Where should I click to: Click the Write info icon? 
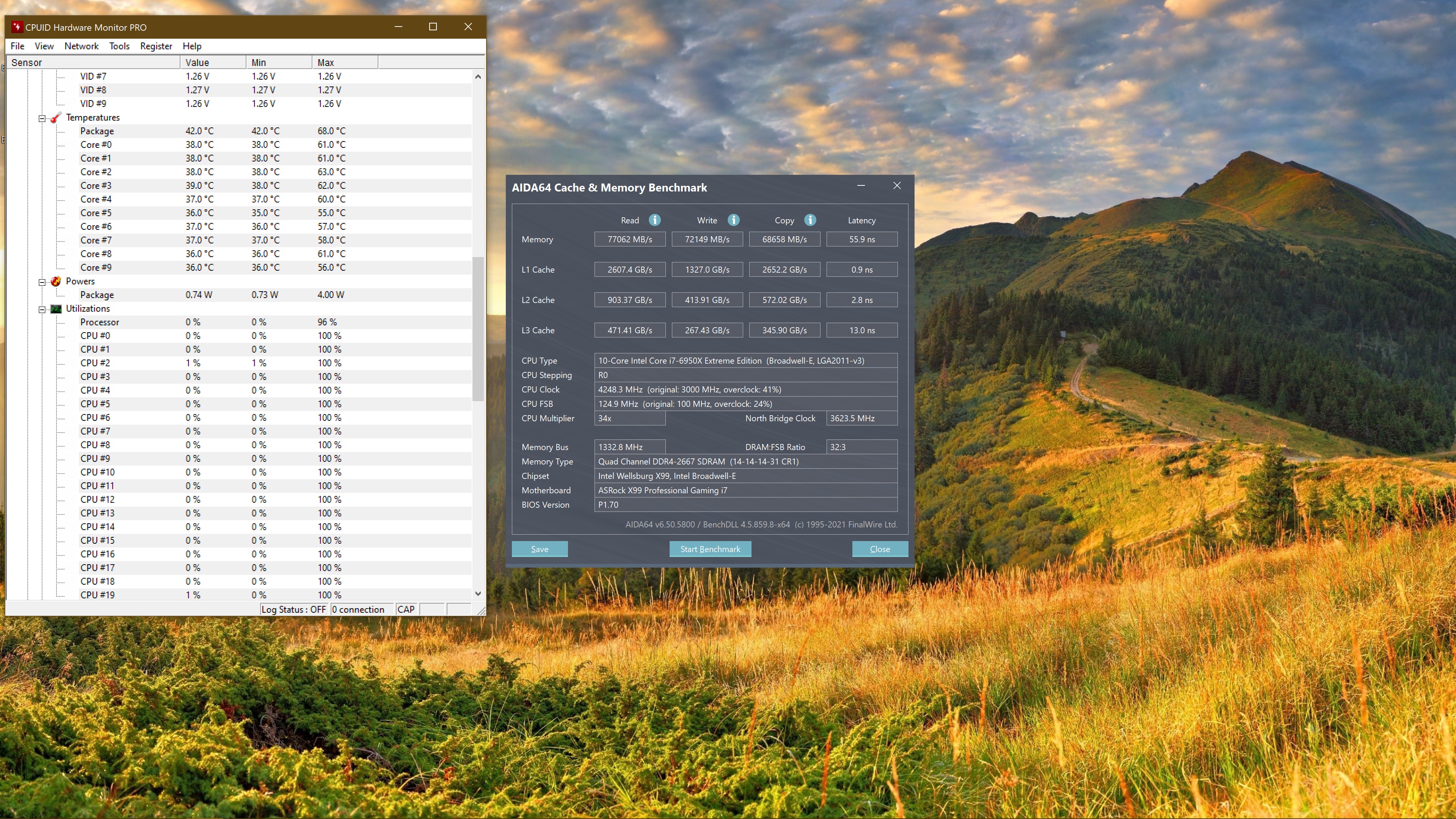(733, 220)
